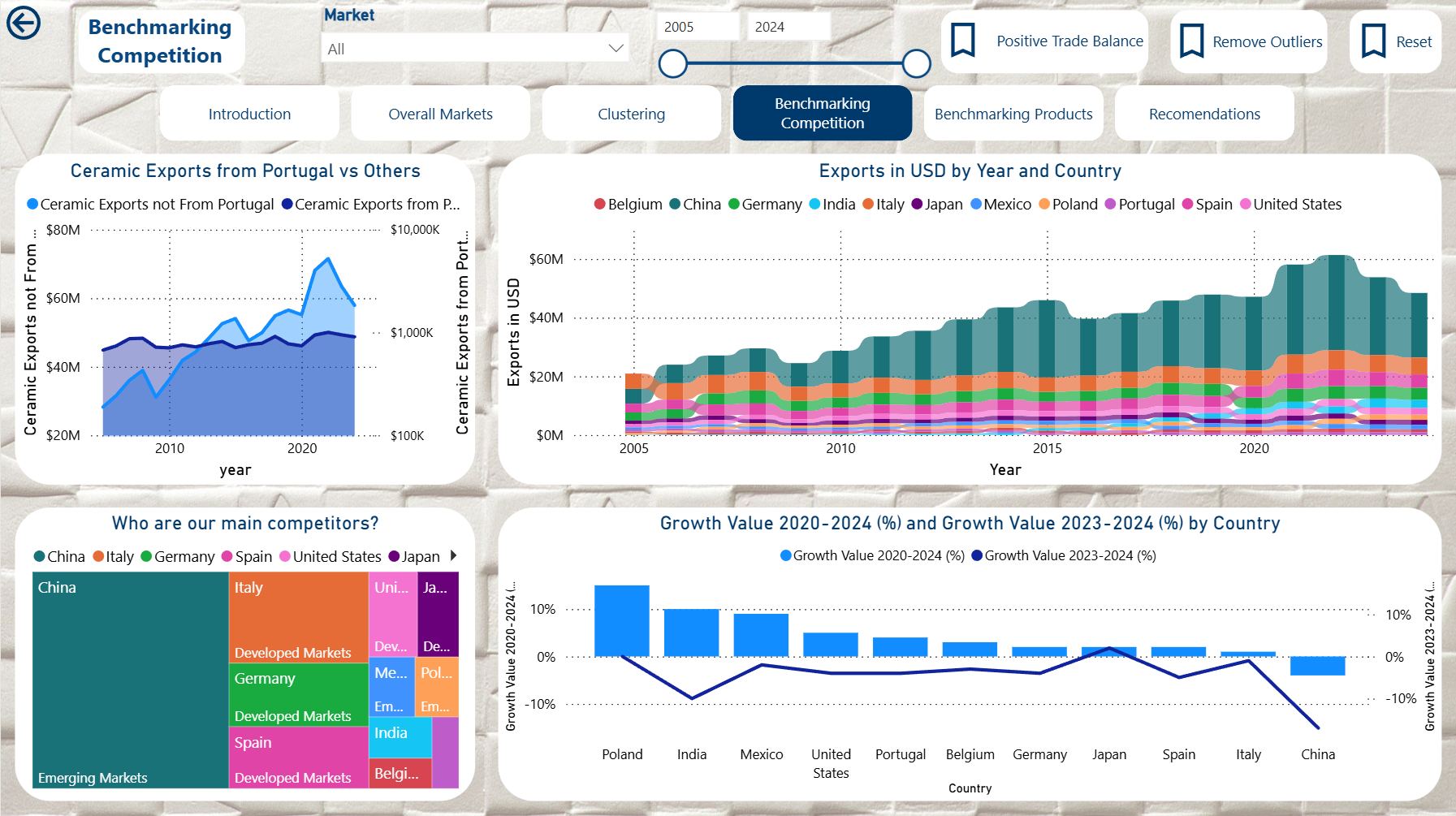This screenshot has height=816, width=1456.
Task: Click the back arrow icon
Action: (x=24, y=23)
